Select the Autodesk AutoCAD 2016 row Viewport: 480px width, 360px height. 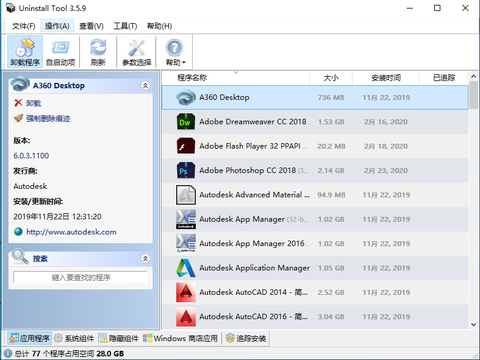(x=315, y=316)
